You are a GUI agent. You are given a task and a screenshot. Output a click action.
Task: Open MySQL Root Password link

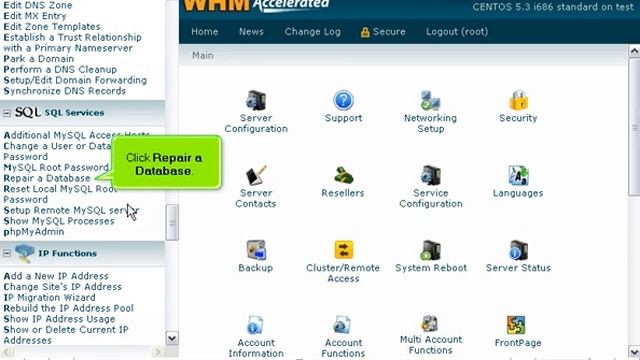coord(56,167)
